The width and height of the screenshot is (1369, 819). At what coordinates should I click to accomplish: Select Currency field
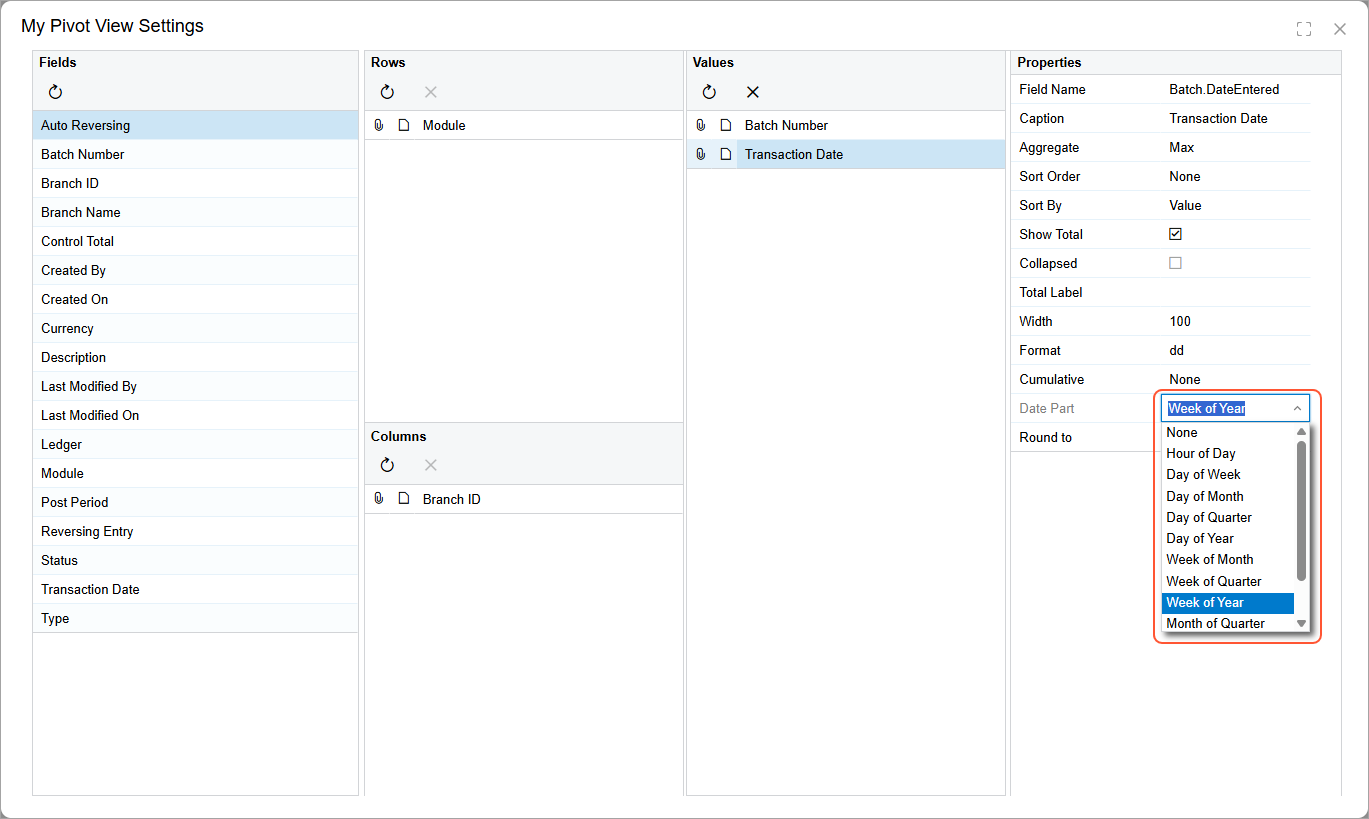tap(195, 328)
